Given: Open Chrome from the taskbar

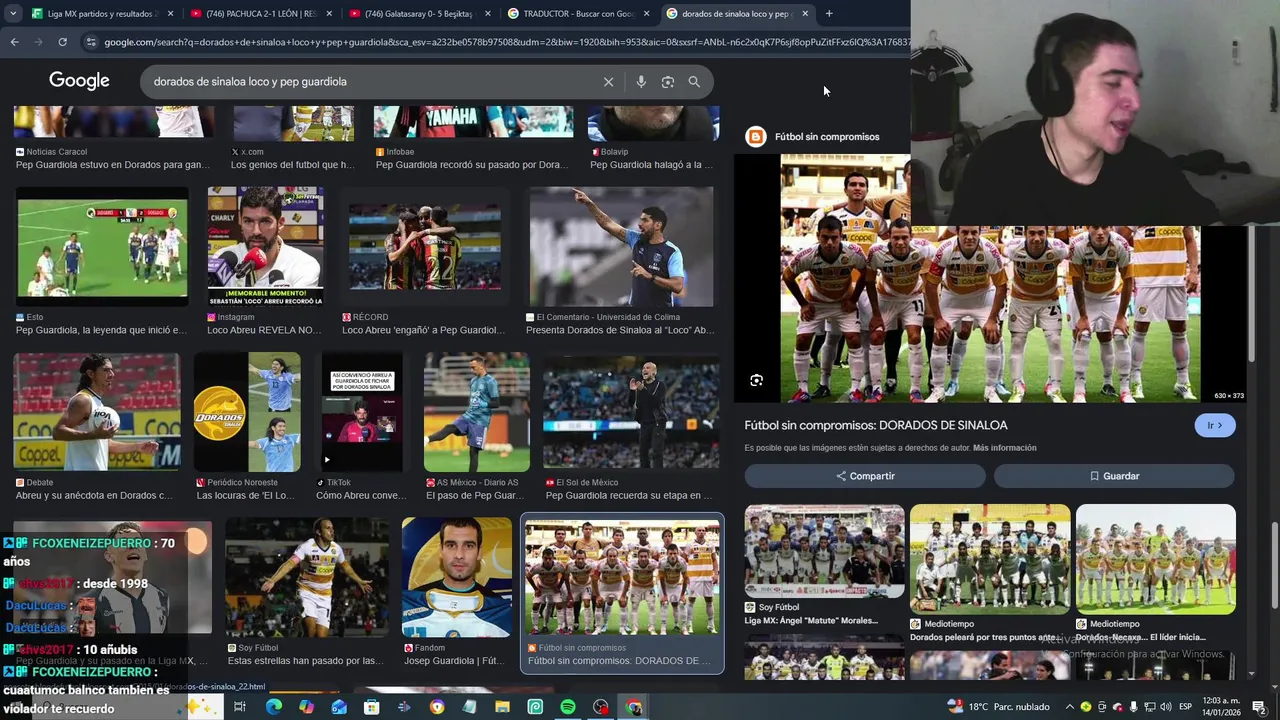Looking at the screenshot, I should [634, 707].
